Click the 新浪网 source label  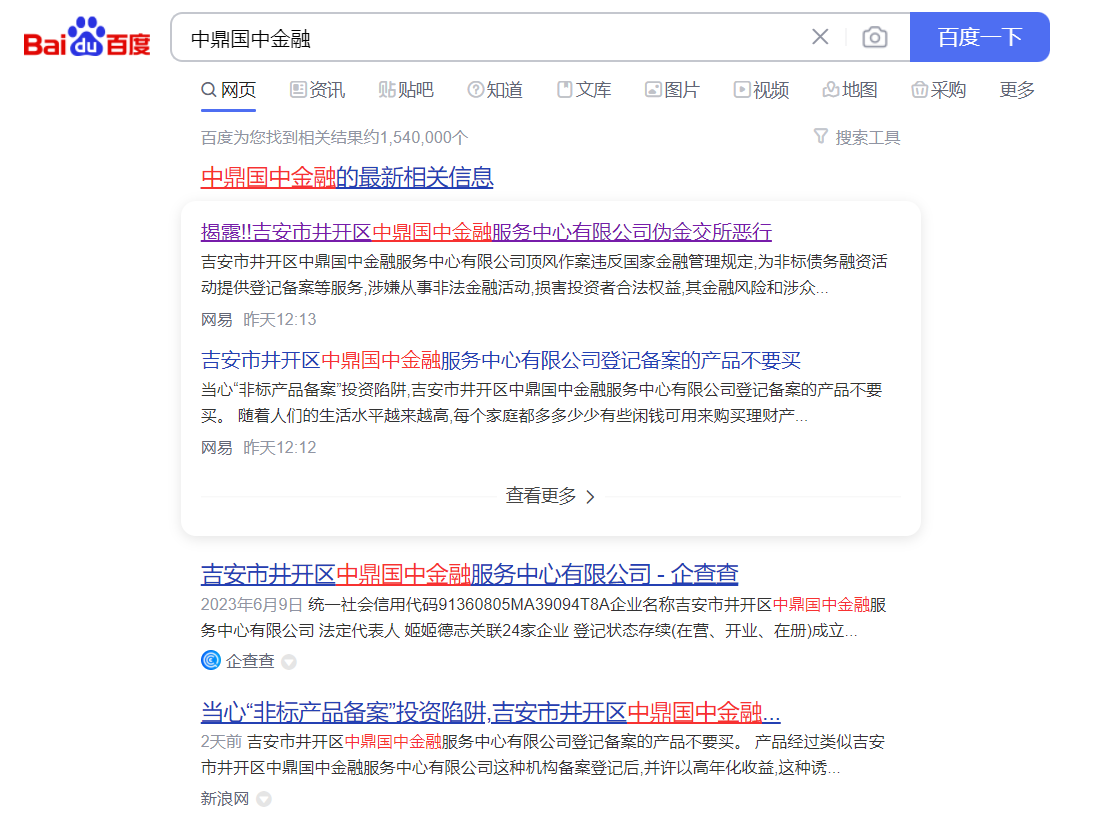pos(225,799)
